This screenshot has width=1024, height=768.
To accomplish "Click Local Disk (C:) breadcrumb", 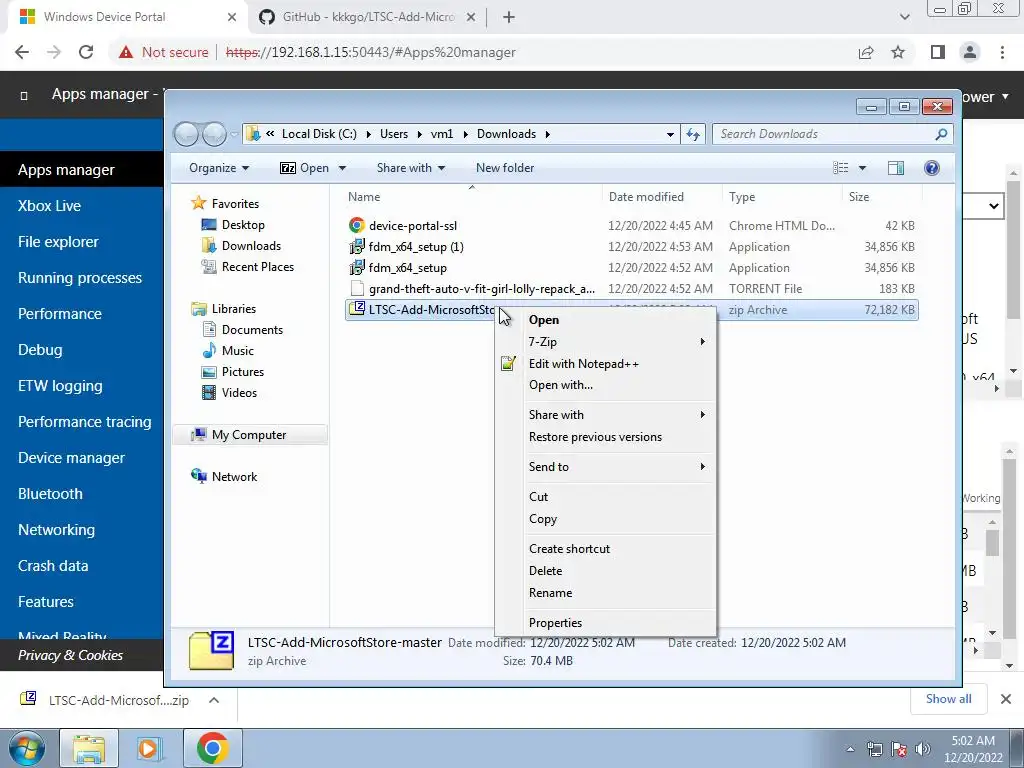I will click(x=319, y=134).
